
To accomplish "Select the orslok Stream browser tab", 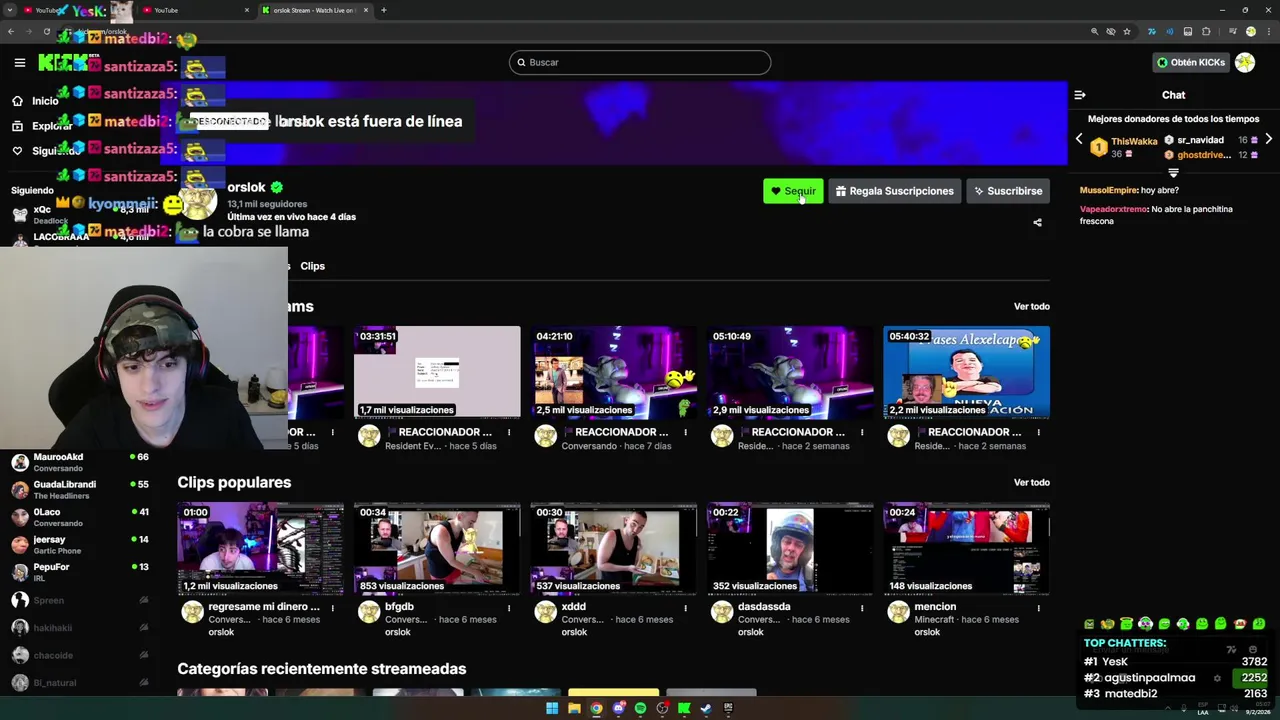I will click(x=315, y=10).
